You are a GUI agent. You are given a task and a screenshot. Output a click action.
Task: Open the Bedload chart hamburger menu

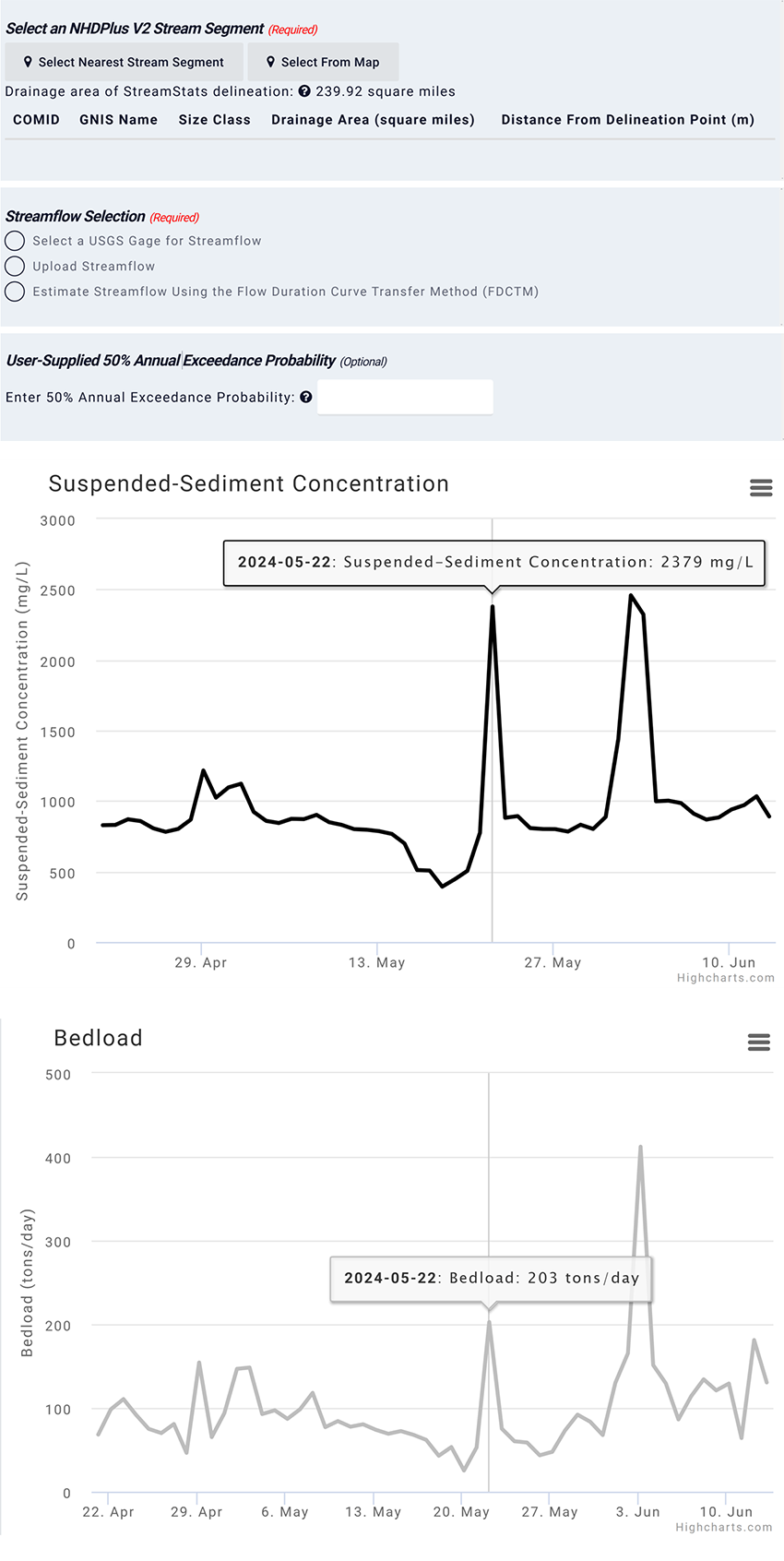tap(759, 1043)
